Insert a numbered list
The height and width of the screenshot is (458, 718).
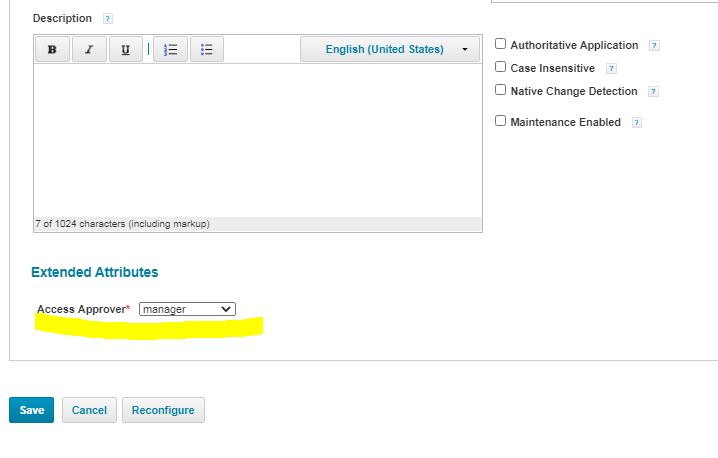point(170,50)
